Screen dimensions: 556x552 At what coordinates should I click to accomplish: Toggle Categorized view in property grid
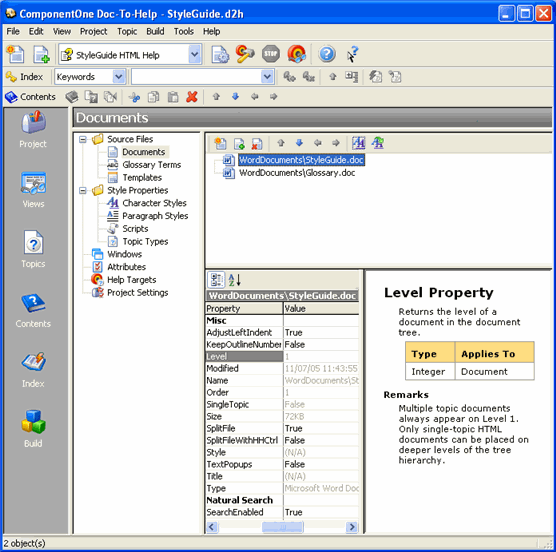216,279
